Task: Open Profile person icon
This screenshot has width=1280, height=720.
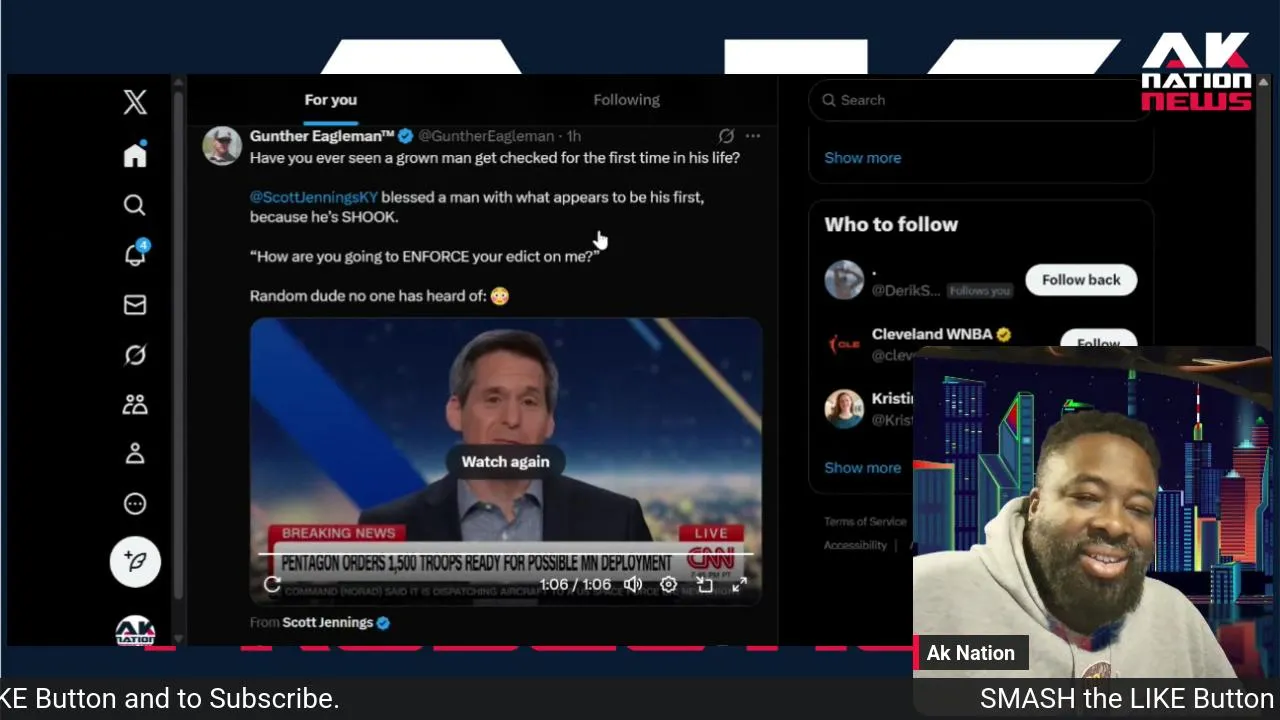Action: pyautogui.click(x=135, y=454)
